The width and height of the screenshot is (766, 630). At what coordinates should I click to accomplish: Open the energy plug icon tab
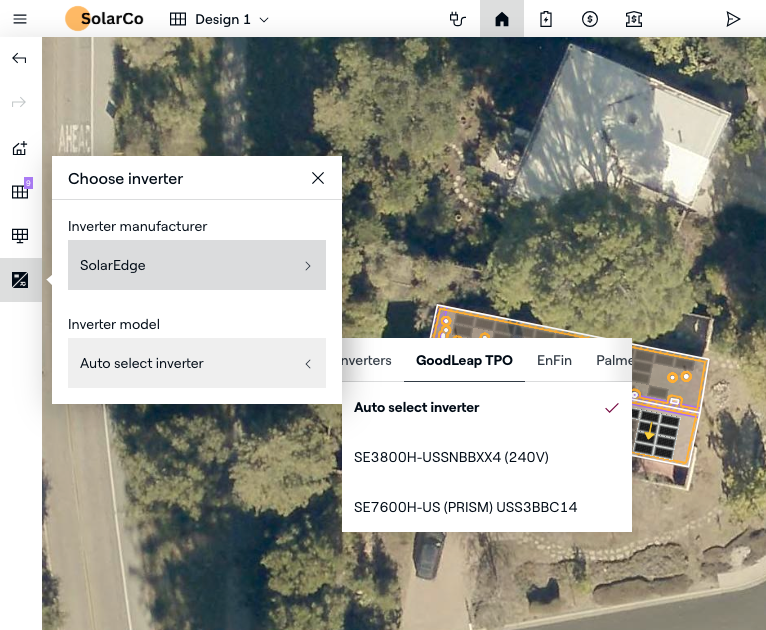[458, 19]
